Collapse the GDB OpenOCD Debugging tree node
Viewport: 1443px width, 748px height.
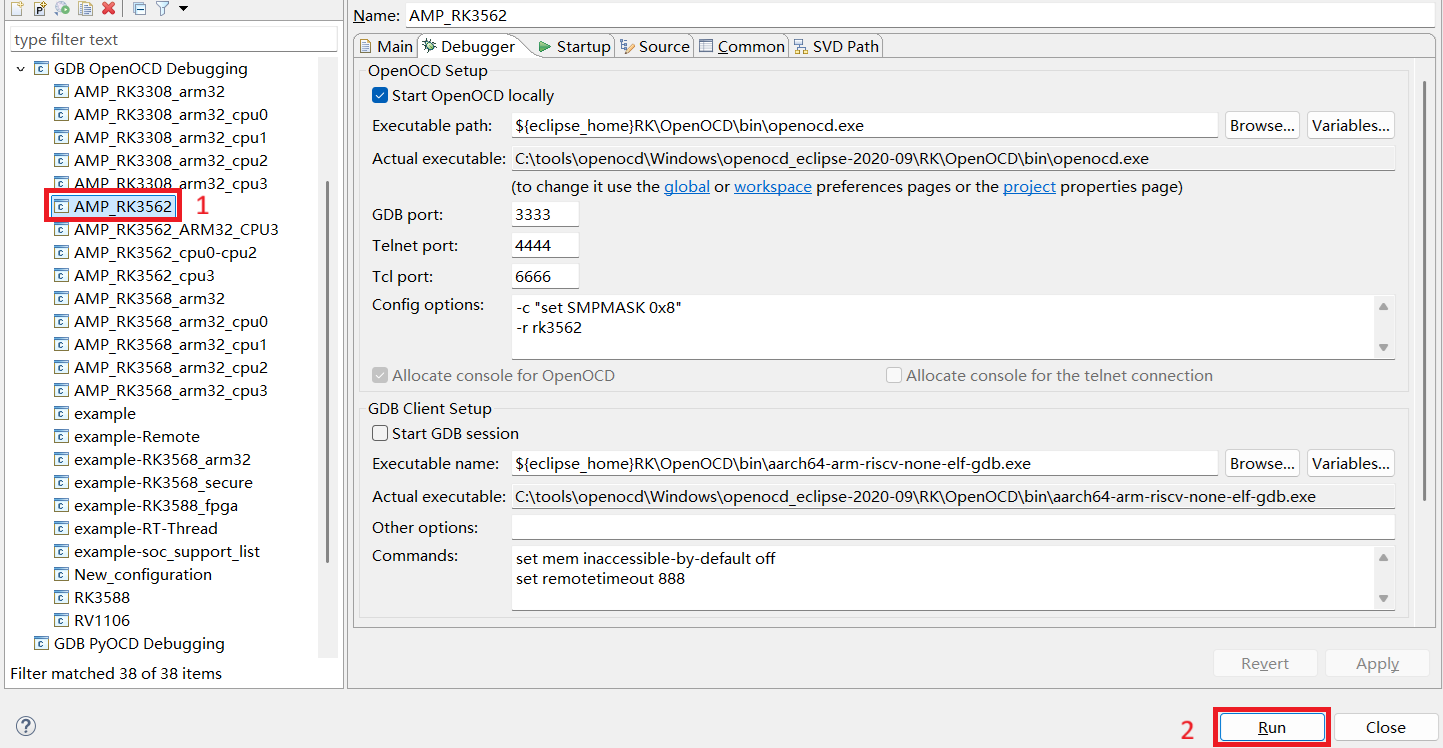point(21,69)
